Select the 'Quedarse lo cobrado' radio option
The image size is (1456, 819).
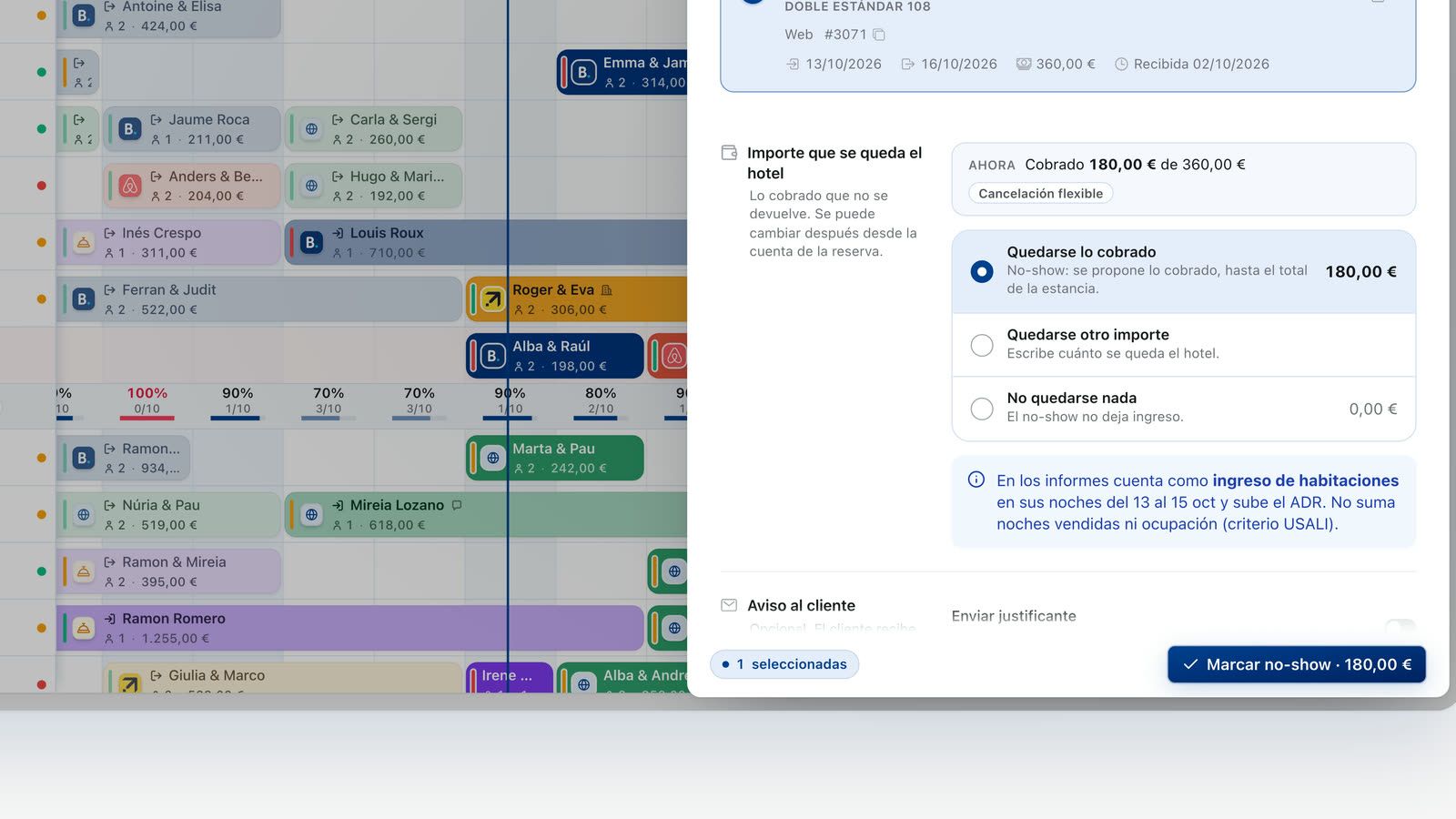(x=981, y=271)
